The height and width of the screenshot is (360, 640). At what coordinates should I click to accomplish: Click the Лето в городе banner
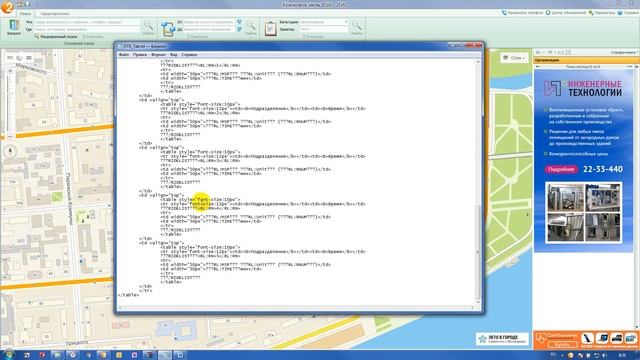[502, 339]
